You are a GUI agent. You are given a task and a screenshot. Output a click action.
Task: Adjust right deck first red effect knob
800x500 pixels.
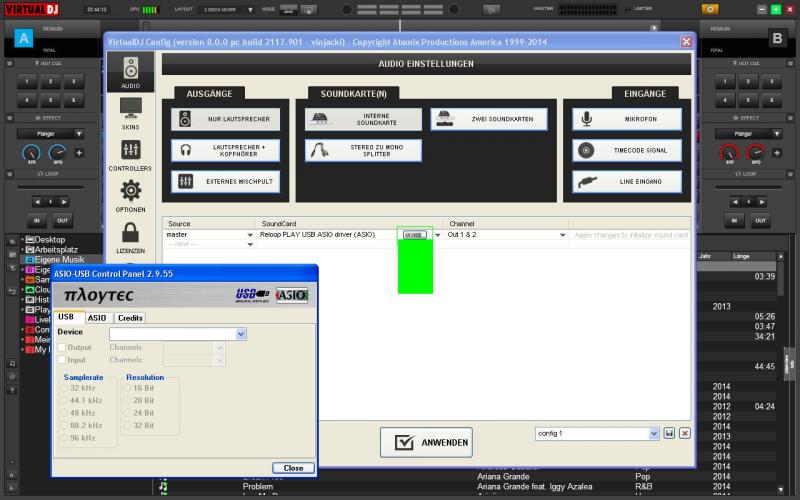[729, 153]
